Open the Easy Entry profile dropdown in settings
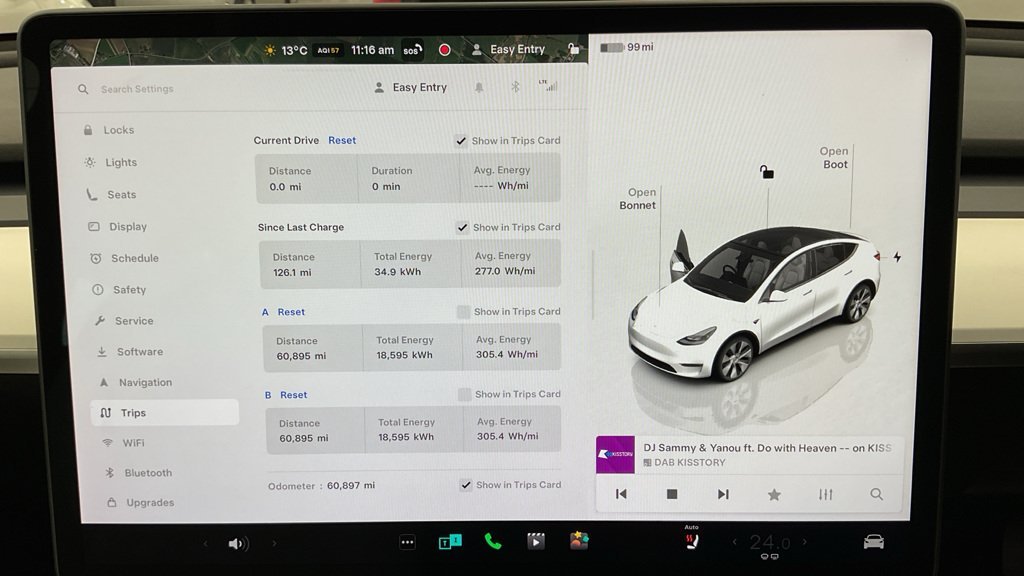 point(410,88)
